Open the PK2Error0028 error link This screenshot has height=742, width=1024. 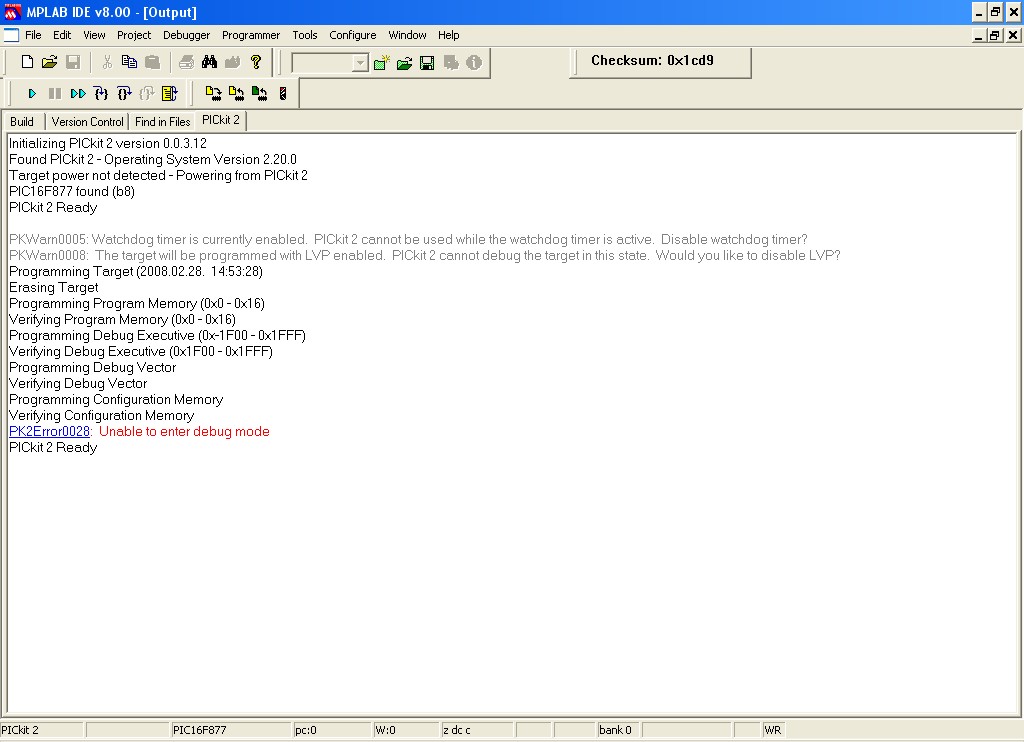pos(50,432)
